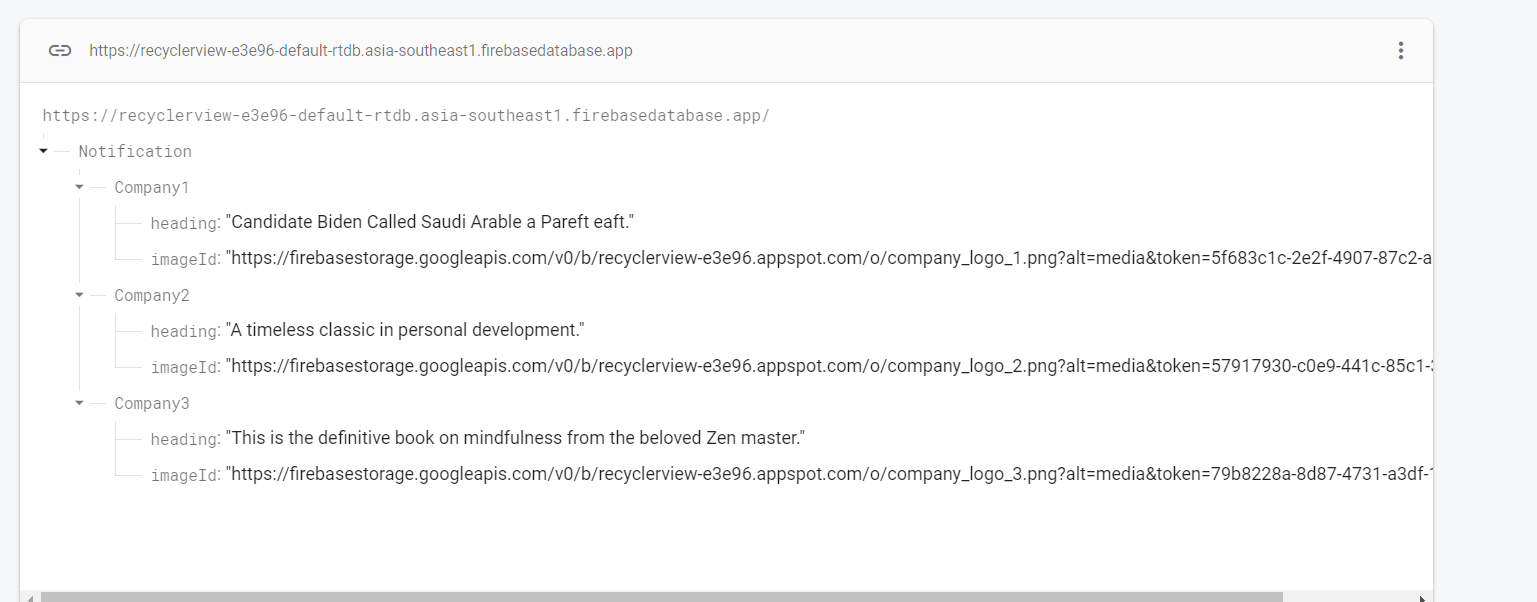Click the database URL in the header bar
Screen dimensions: 1537x602
tap(360, 51)
